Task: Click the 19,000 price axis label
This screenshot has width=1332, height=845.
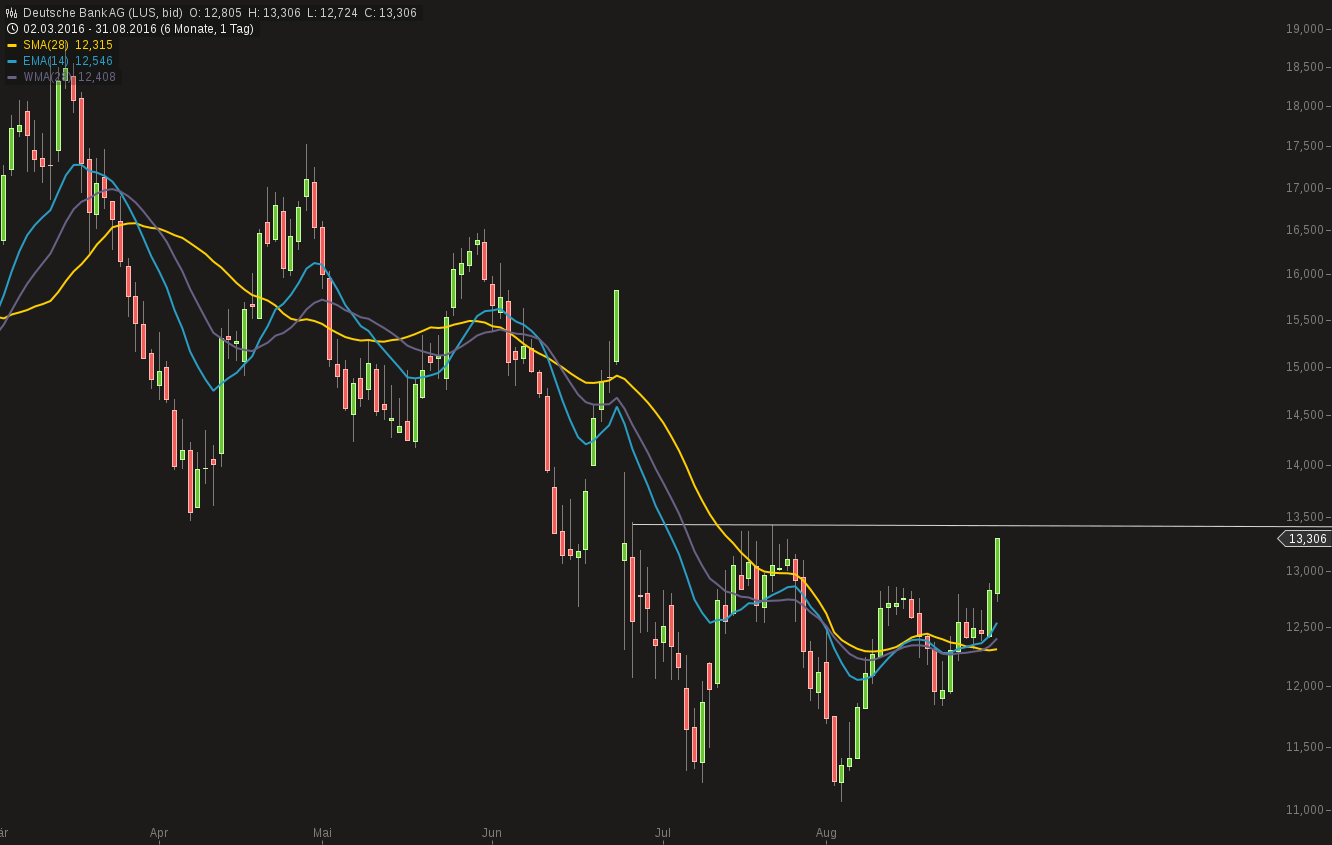Action: [x=1305, y=29]
